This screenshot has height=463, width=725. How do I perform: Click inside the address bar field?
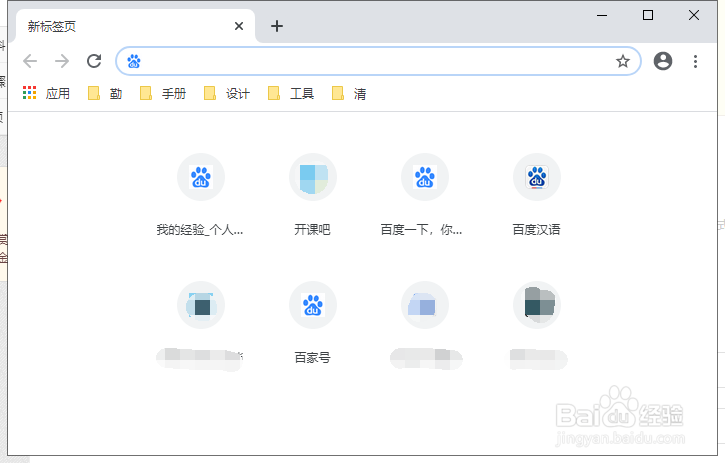click(378, 61)
